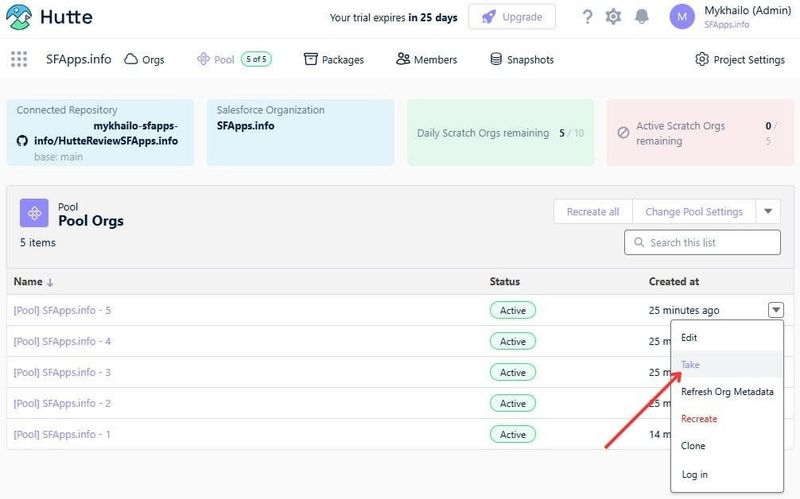Open the app launcher grid icon
This screenshot has height=499, width=800.
19,59
